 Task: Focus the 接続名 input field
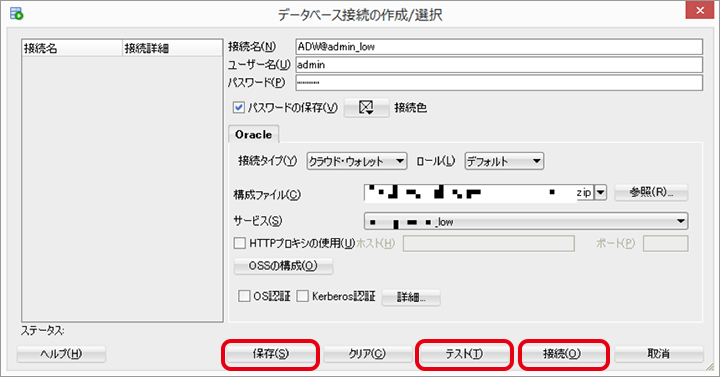click(499, 47)
